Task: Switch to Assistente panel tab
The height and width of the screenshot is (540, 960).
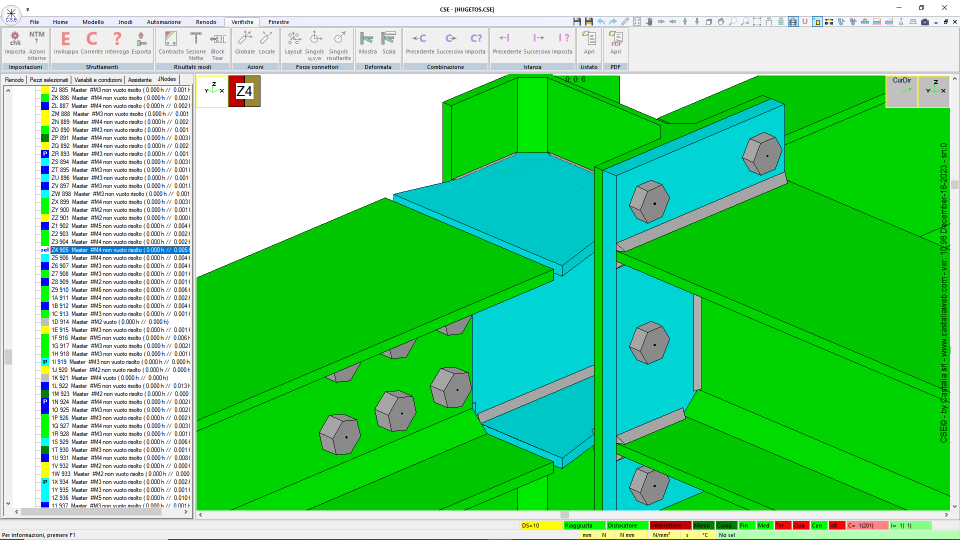Action: coord(140,80)
